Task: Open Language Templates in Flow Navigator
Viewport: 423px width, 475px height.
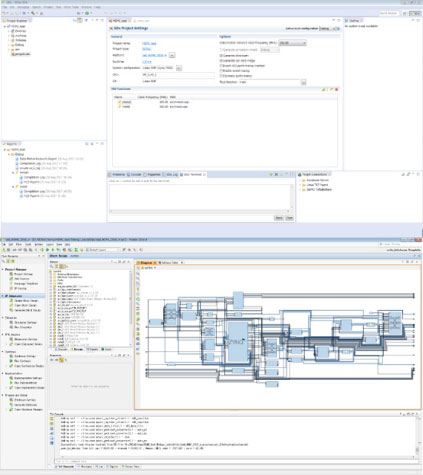Action: click(24, 283)
